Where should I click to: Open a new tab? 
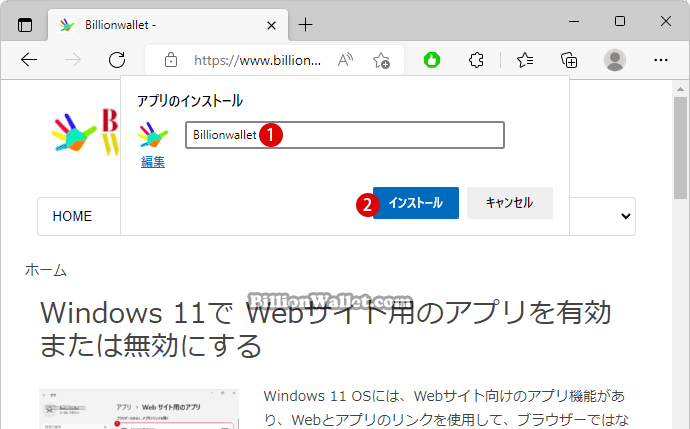305,25
